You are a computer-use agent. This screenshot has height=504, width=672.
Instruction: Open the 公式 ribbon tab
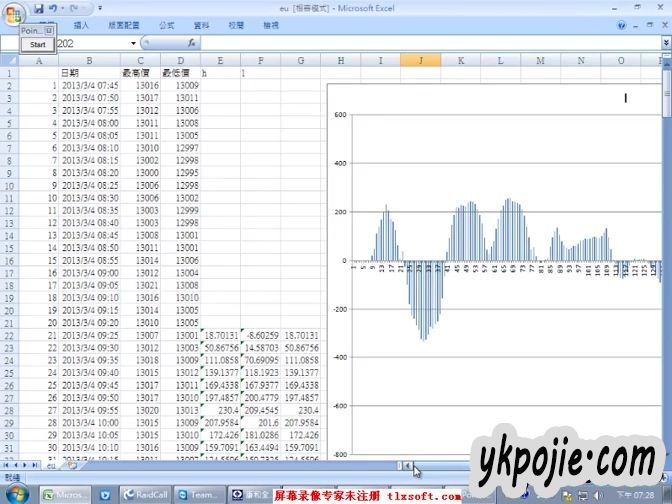[x=166, y=24]
